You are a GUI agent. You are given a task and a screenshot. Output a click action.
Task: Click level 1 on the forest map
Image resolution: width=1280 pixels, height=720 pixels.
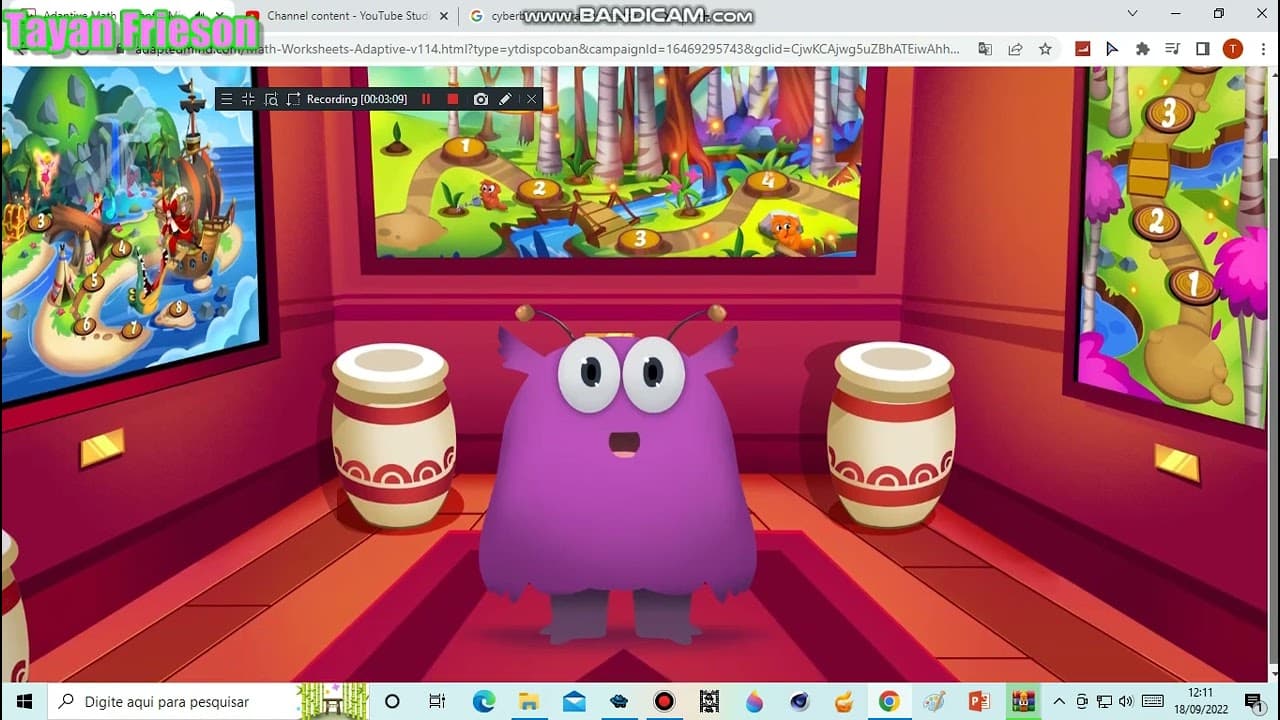[464, 148]
